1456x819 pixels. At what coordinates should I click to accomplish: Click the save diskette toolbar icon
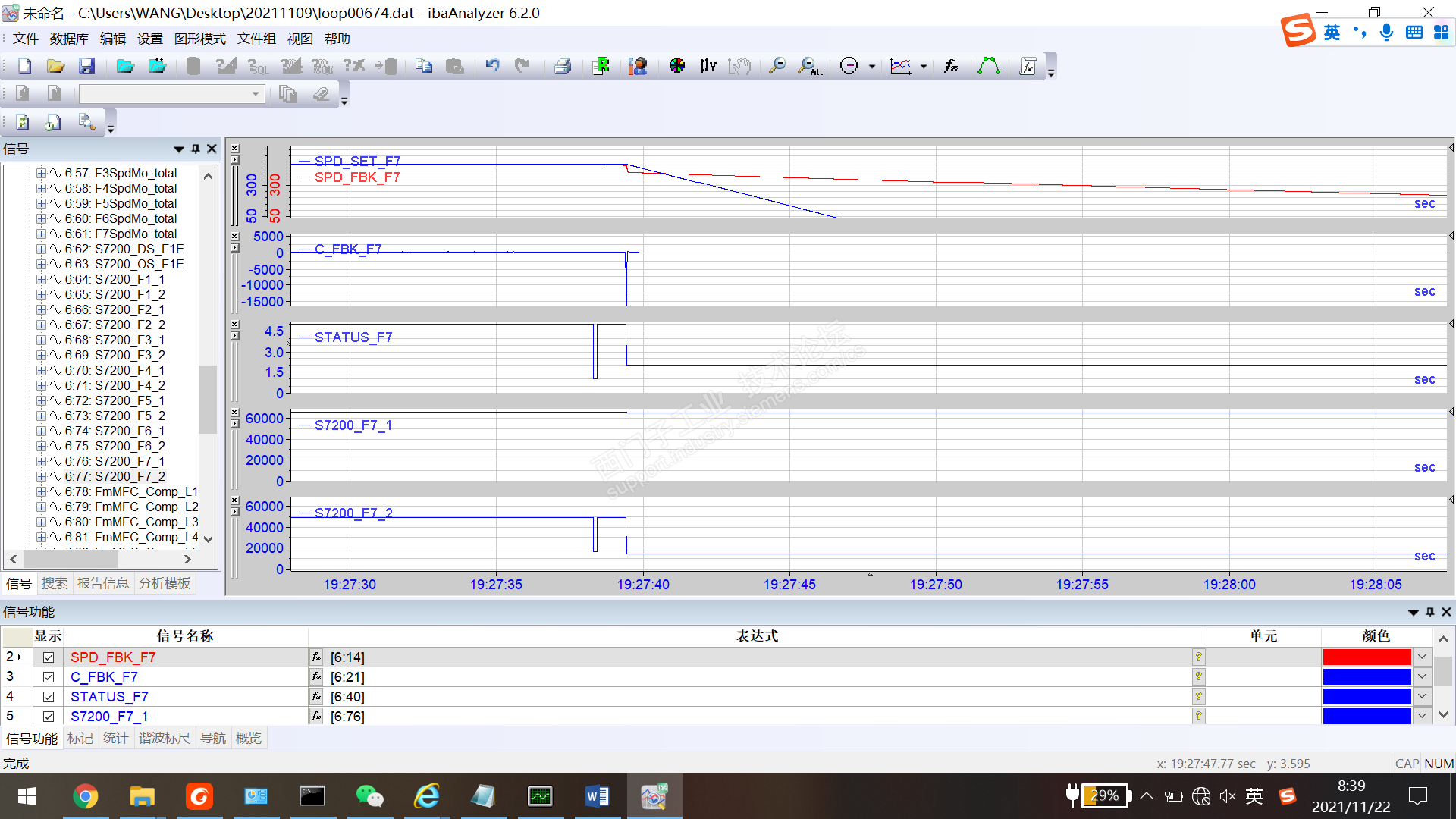(x=87, y=66)
